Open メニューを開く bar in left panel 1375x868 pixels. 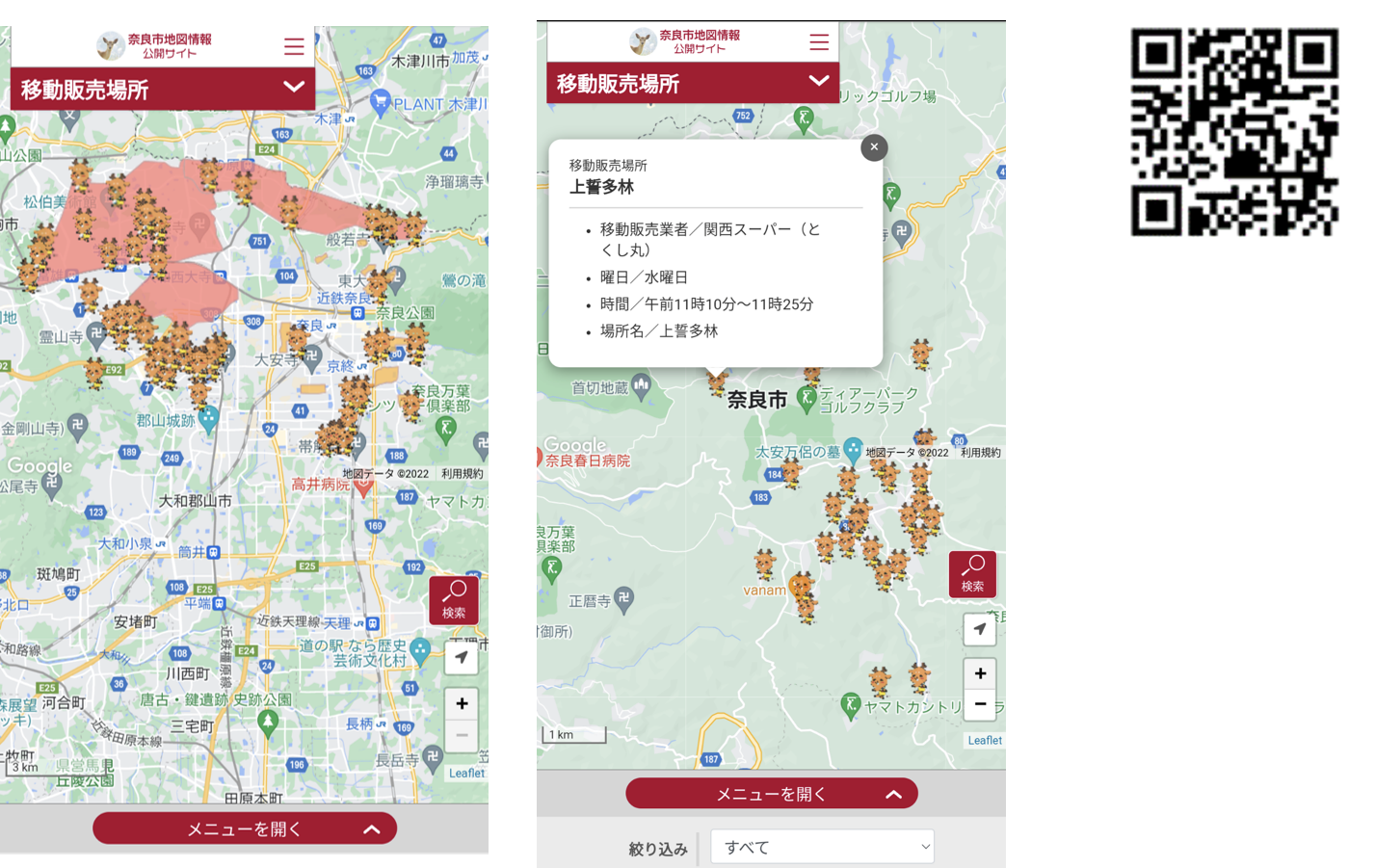(245, 829)
